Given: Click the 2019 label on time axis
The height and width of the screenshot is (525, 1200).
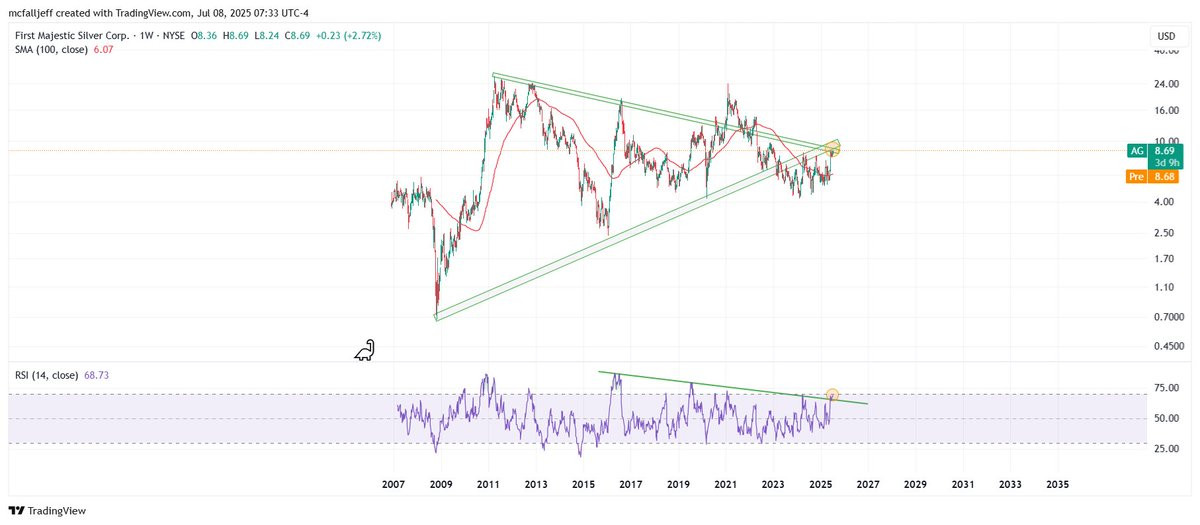Looking at the screenshot, I should click(678, 484).
